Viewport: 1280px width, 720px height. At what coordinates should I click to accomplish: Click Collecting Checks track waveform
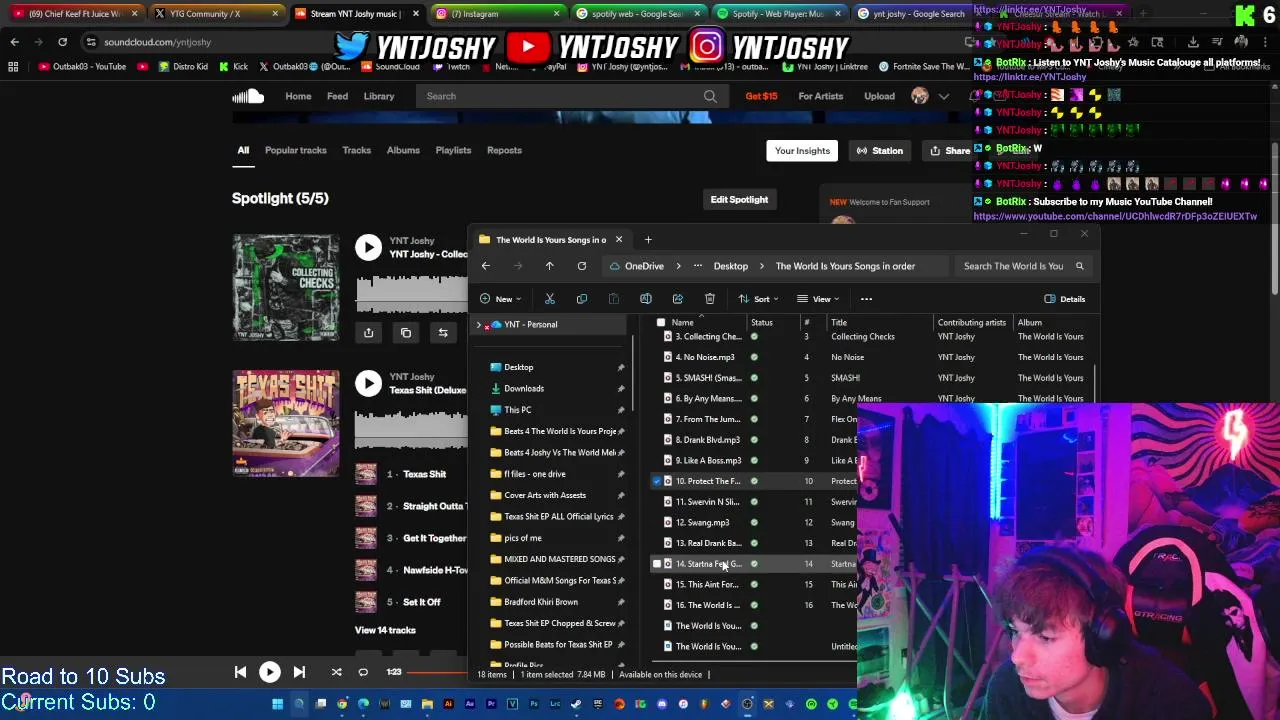[x=411, y=293]
